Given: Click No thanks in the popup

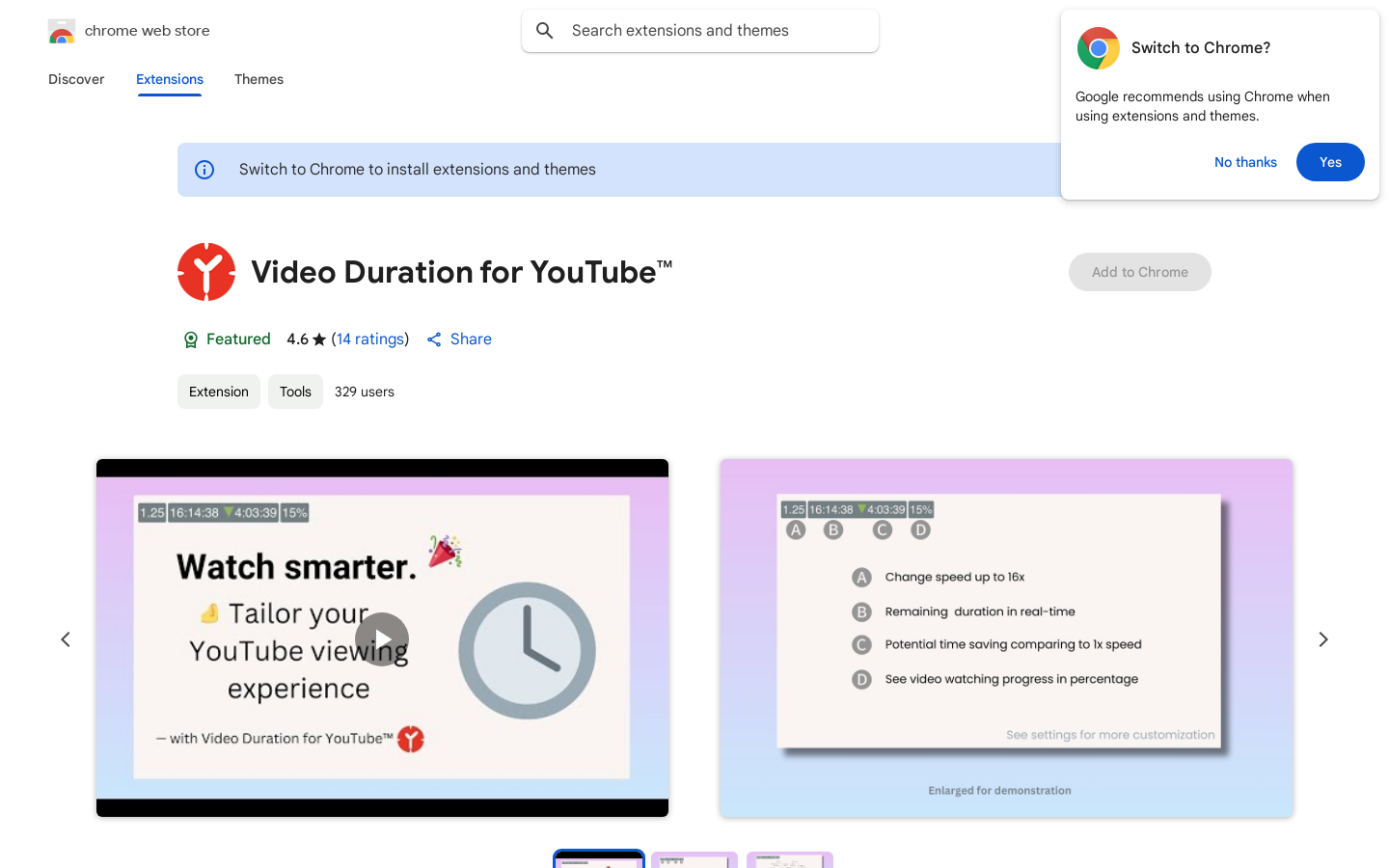Looking at the screenshot, I should (1245, 162).
